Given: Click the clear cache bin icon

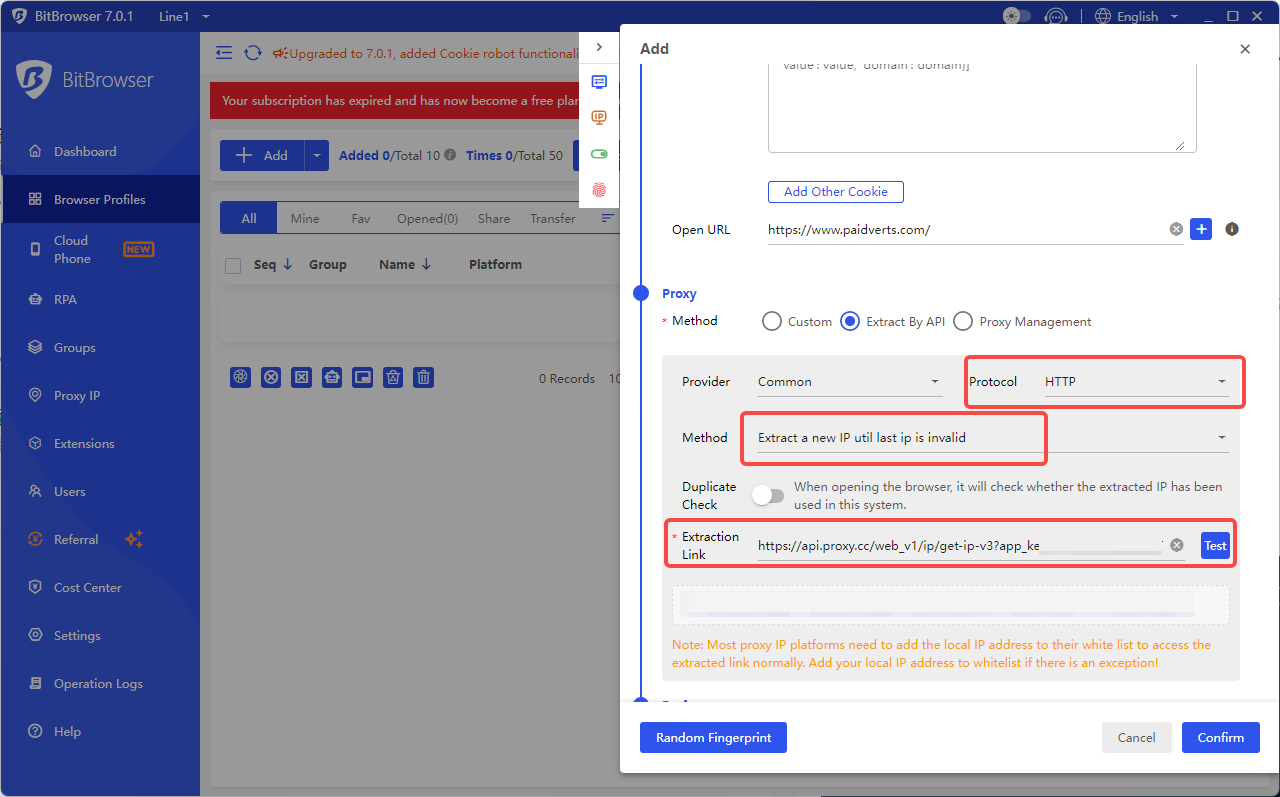Looking at the screenshot, I should pyautogui.click(x=393, y=377).
